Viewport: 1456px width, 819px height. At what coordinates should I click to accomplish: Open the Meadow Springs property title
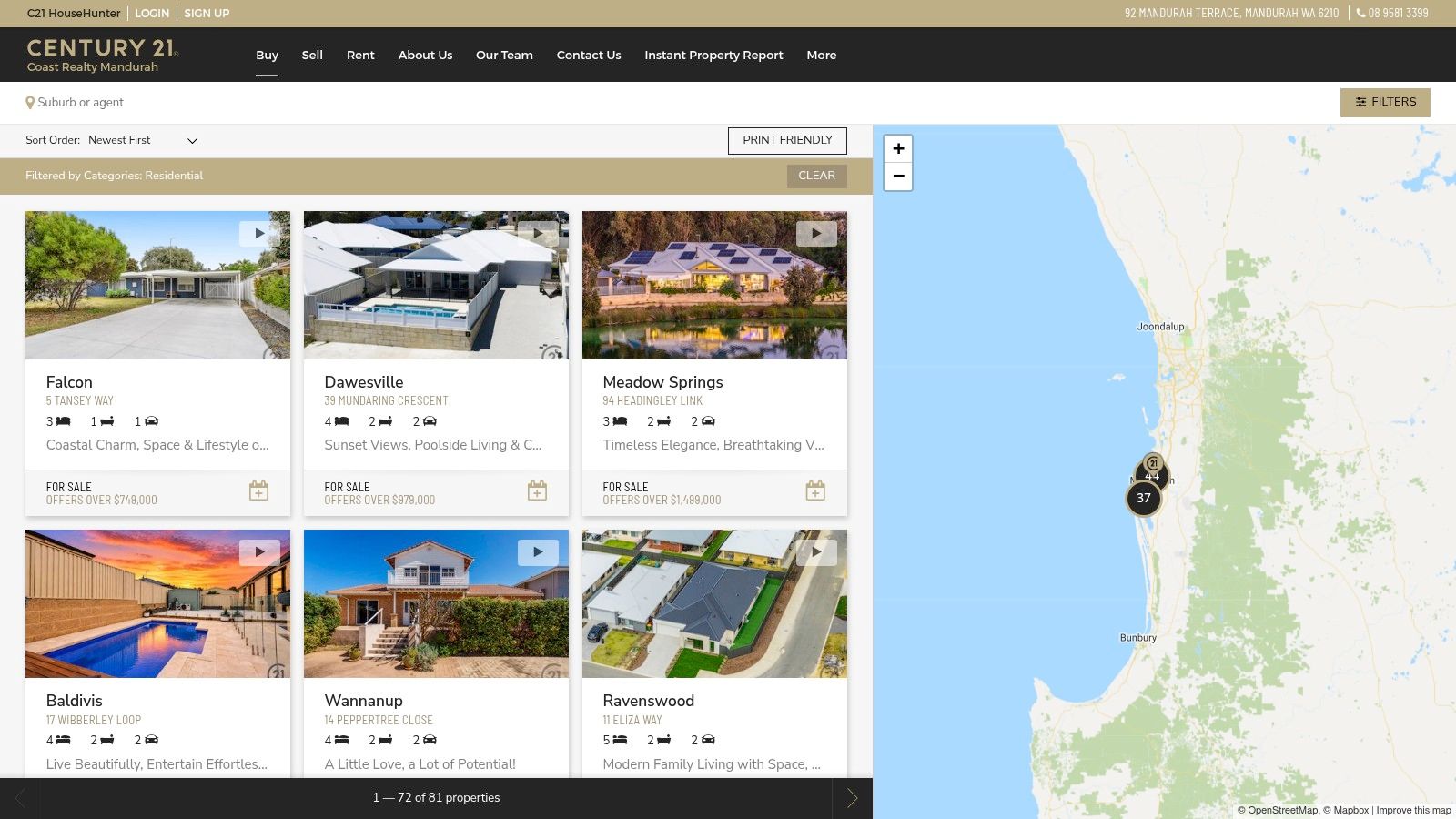tap(662, 382)
